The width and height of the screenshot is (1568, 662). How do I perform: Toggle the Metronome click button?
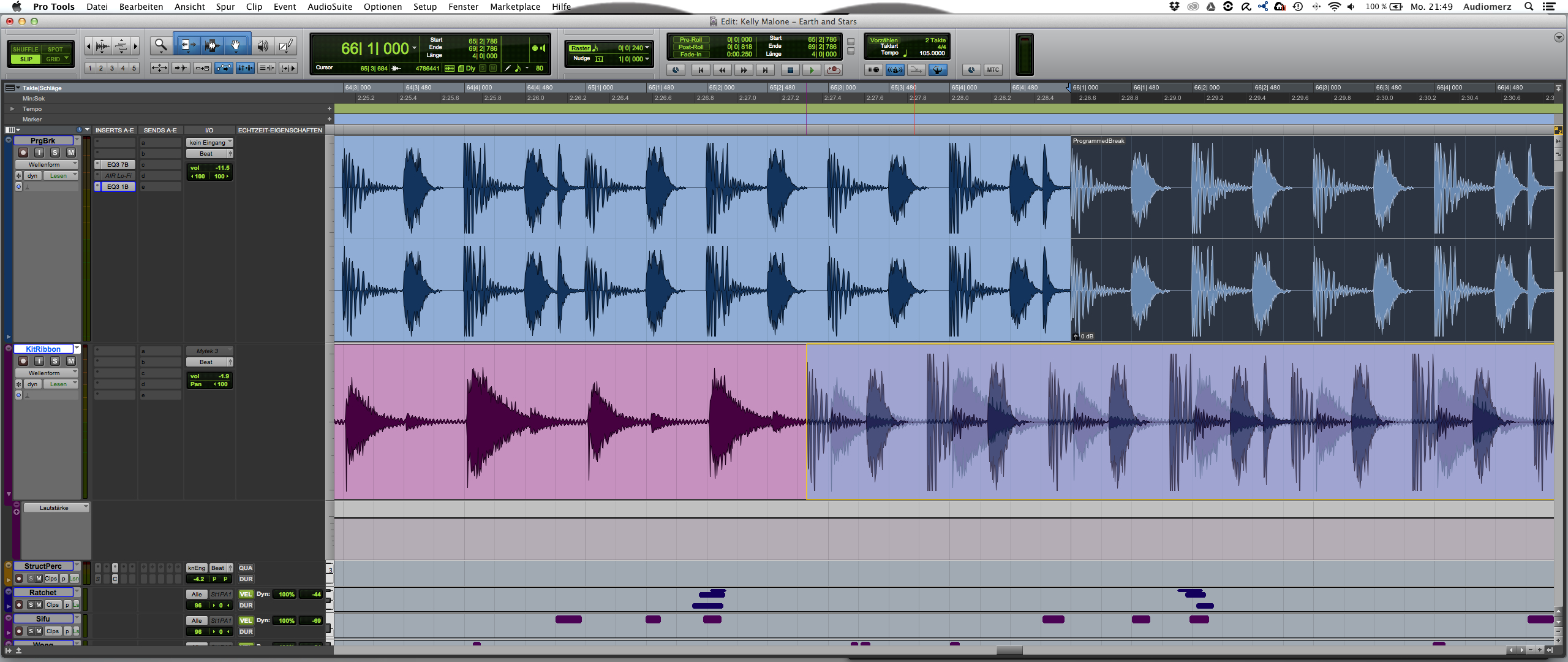click(895, 70)
